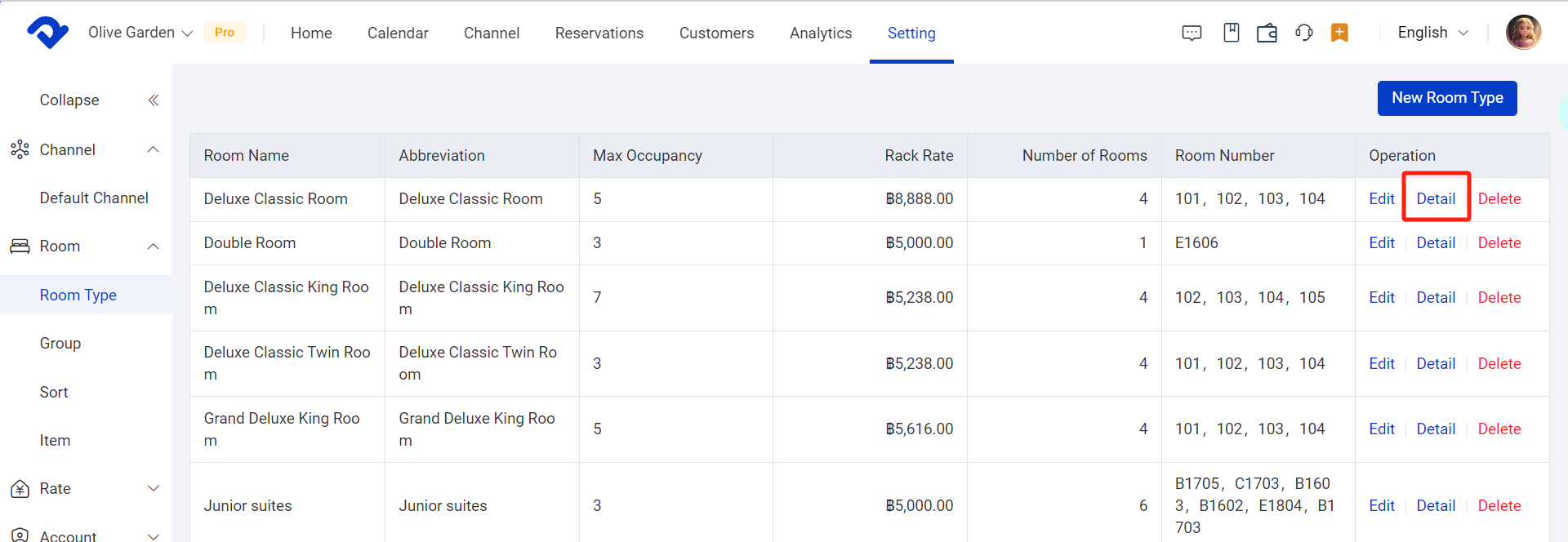Collapse the Room section in sidebar
The height and width of the screenshot is (542, 1568).
(x=153, y=247)
